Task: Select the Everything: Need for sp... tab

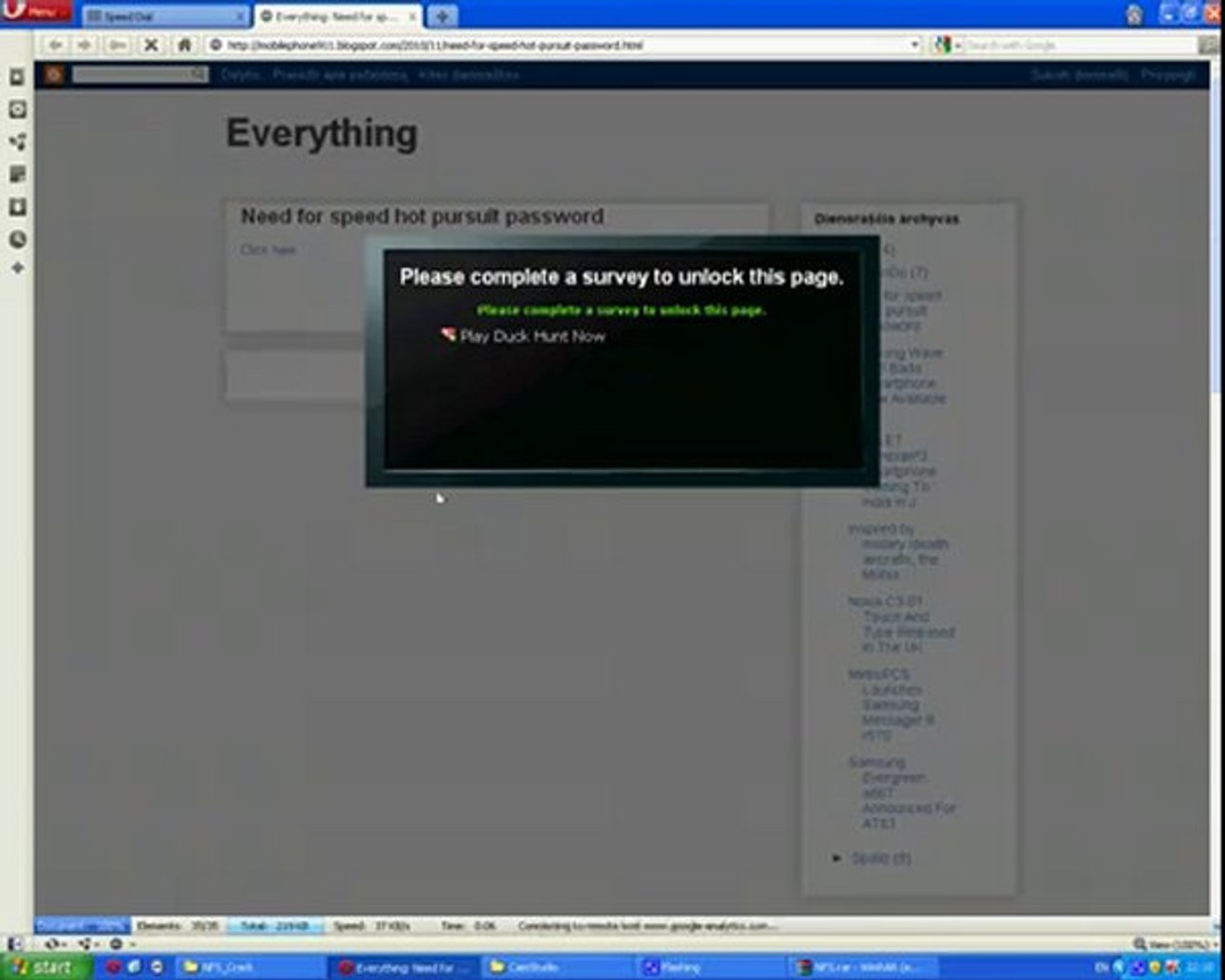Action: (x=337, y=16)
